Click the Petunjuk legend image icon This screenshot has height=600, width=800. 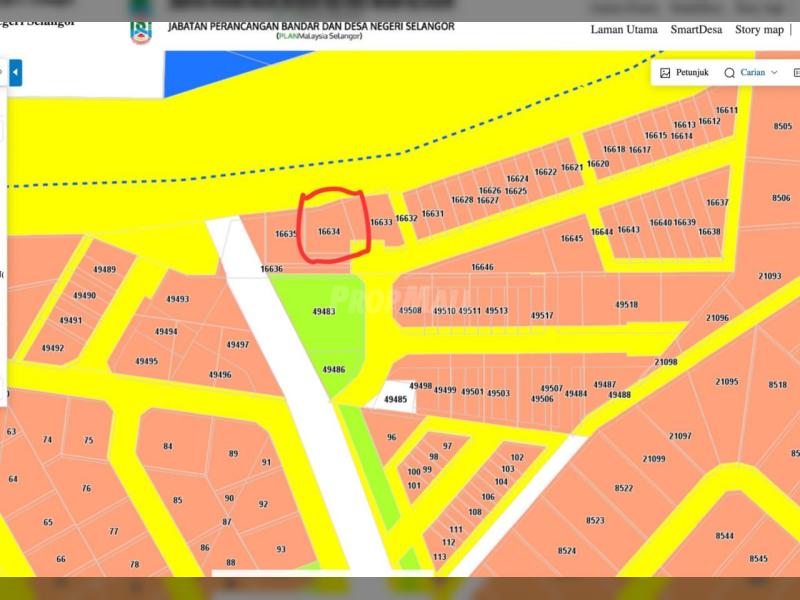point(665,73)
